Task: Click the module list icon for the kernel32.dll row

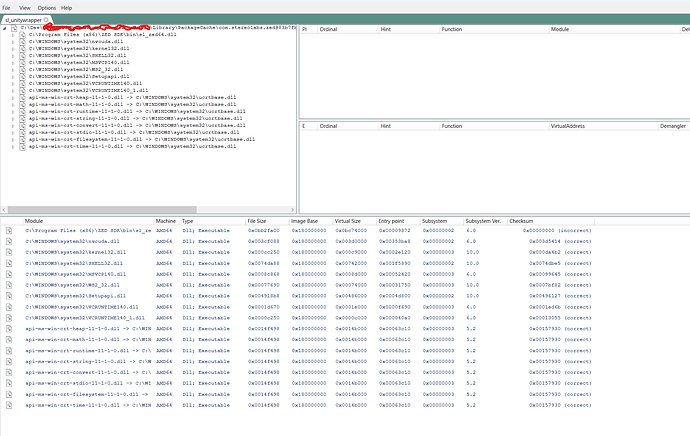Action: pos(9,253)
